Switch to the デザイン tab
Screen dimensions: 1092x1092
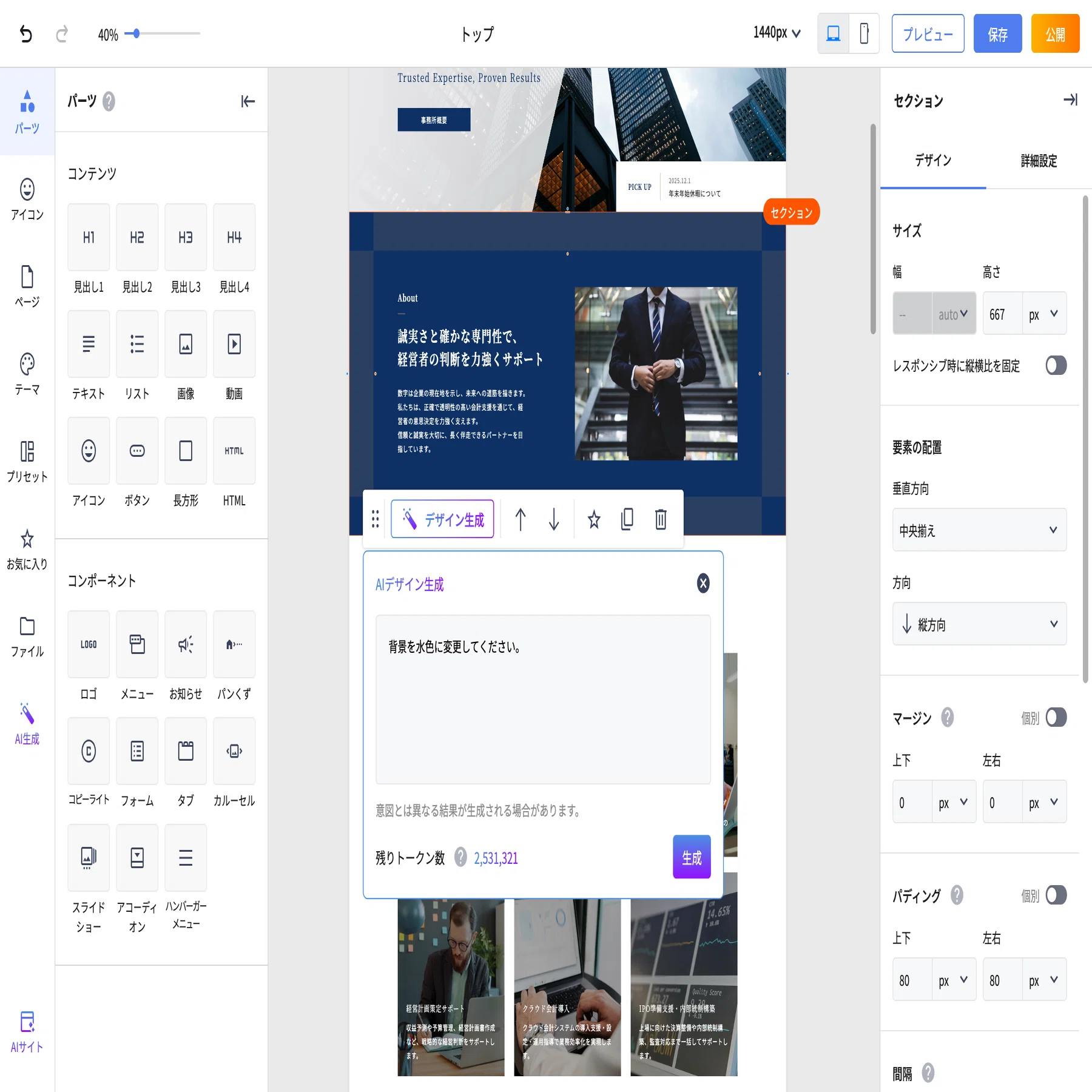[x=933, y=161]
